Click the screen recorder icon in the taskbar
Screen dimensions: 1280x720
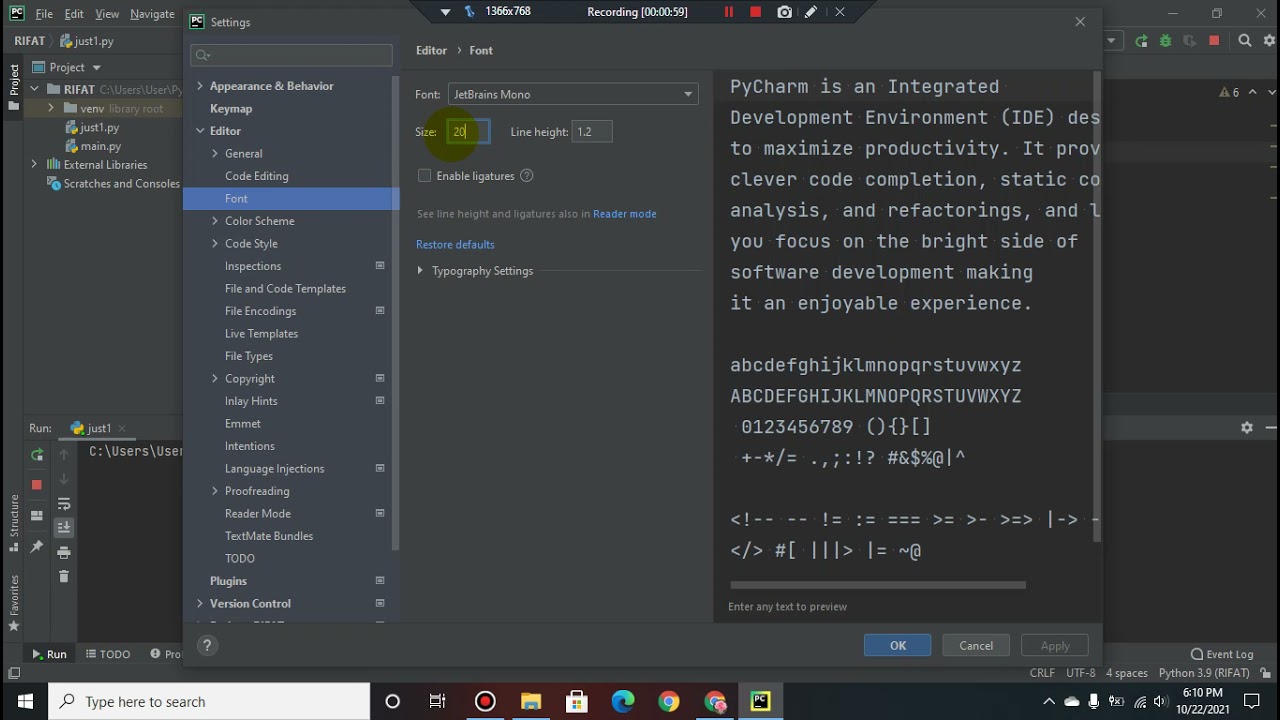pyautogui.click(x=485, y=701)
